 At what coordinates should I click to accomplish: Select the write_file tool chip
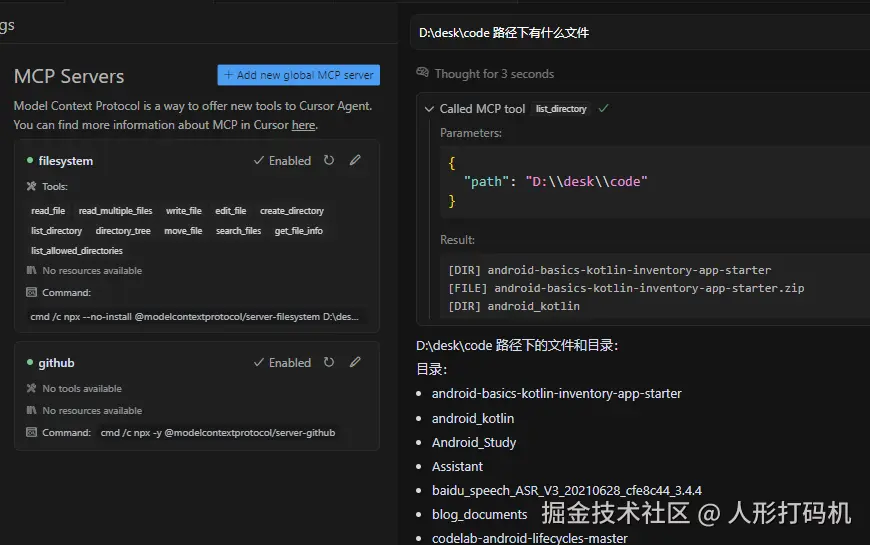pos(184,211)
